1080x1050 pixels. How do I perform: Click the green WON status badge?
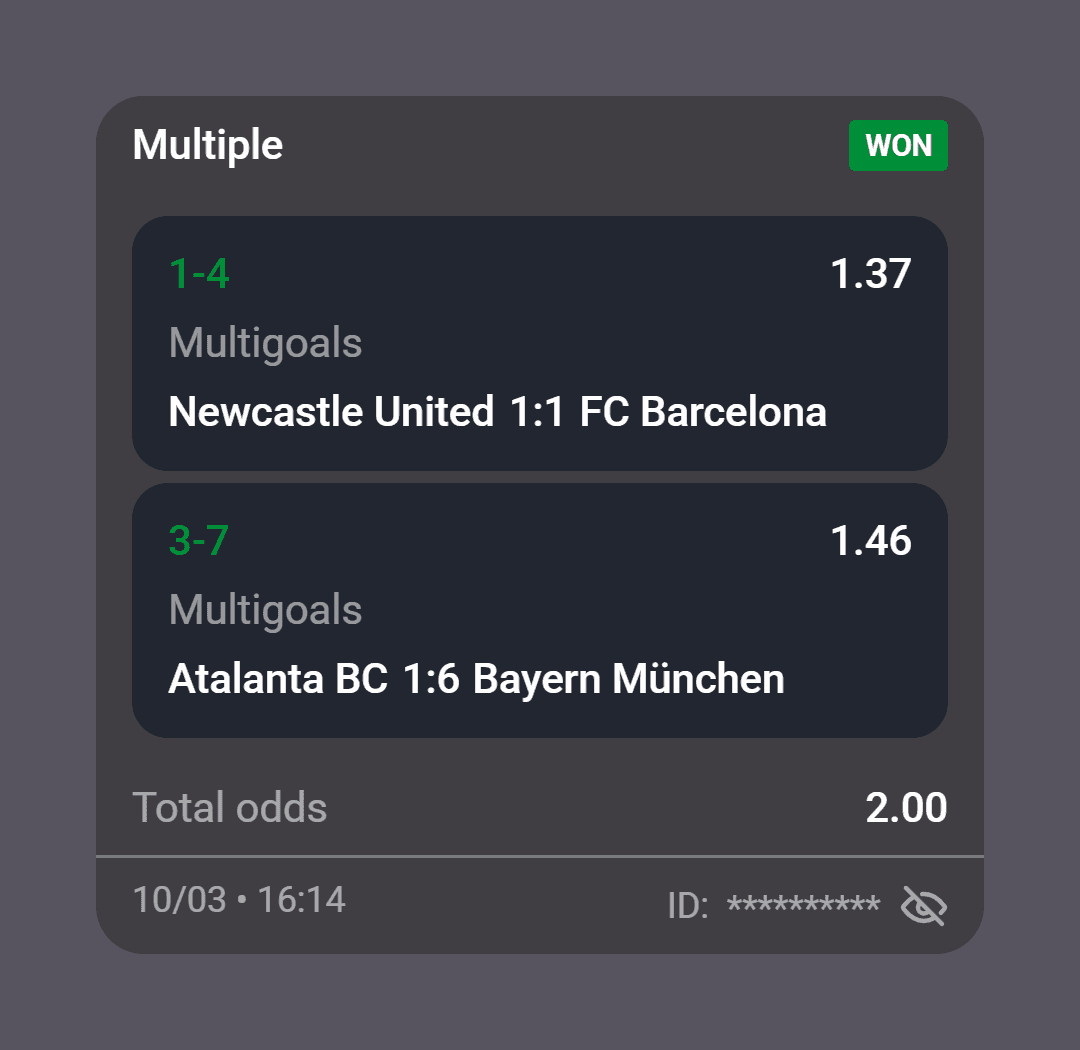(x=898, y=145)
